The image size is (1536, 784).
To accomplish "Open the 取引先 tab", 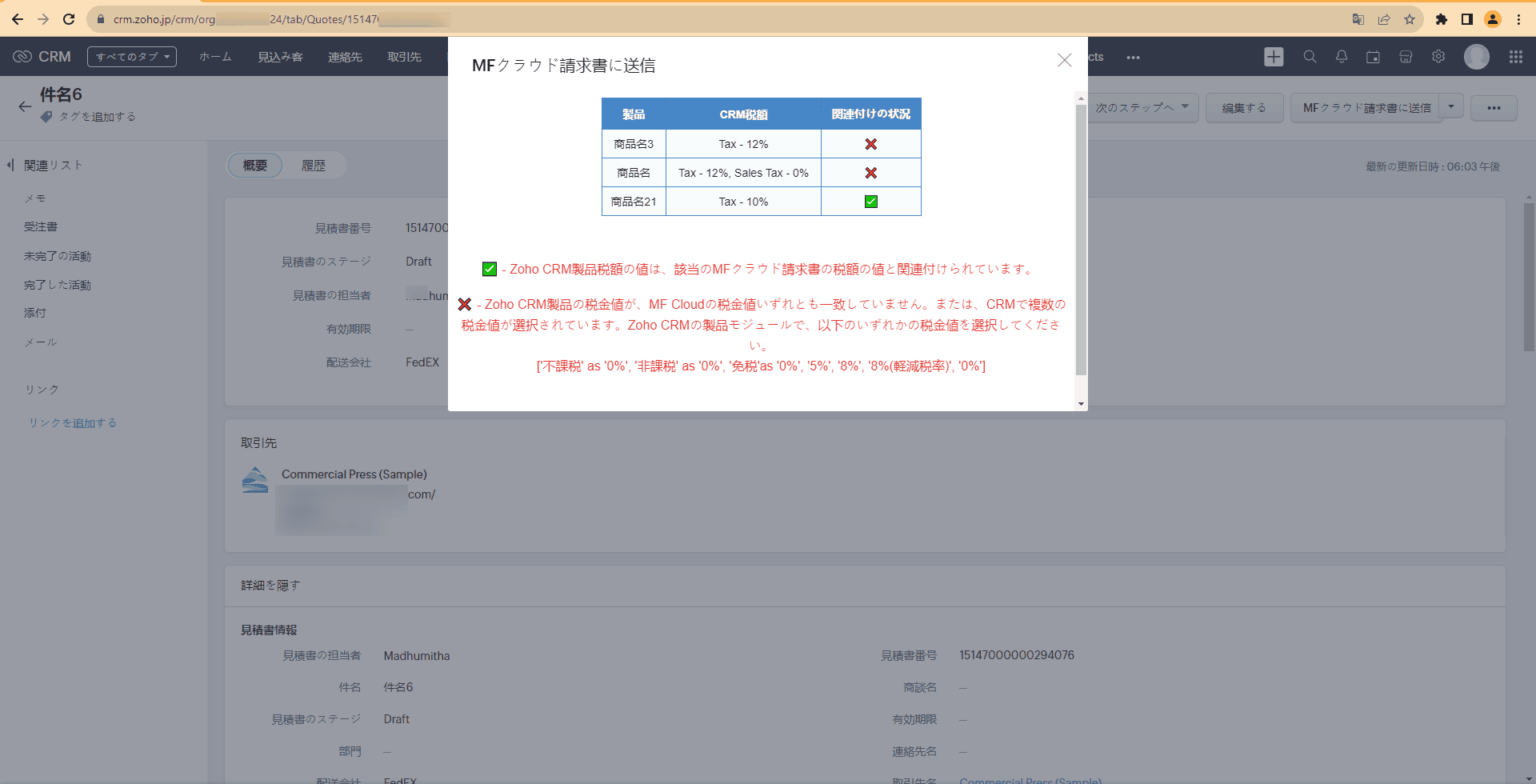I will point(404,57).
